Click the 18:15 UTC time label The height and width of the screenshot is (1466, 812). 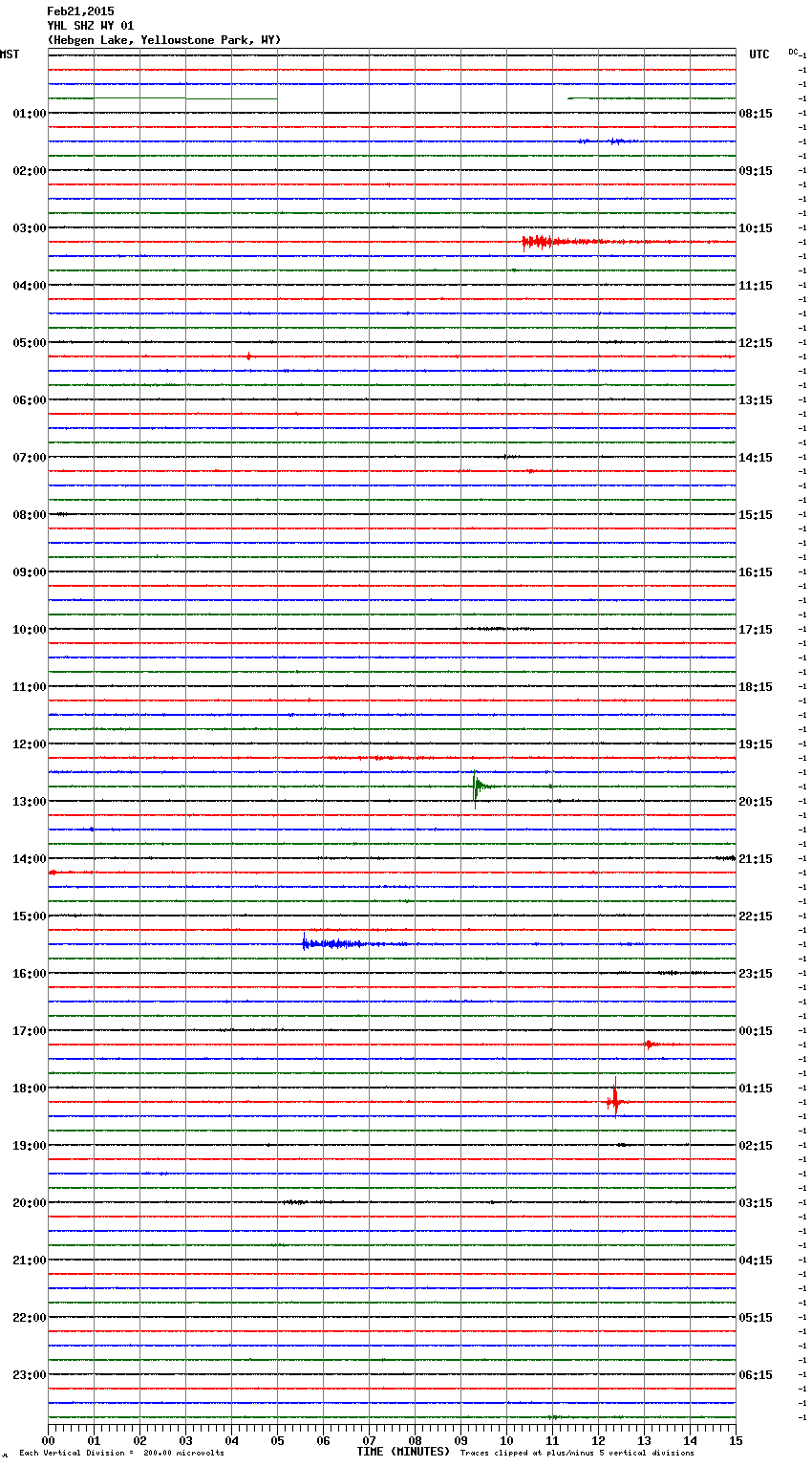(x=756, y=687)
